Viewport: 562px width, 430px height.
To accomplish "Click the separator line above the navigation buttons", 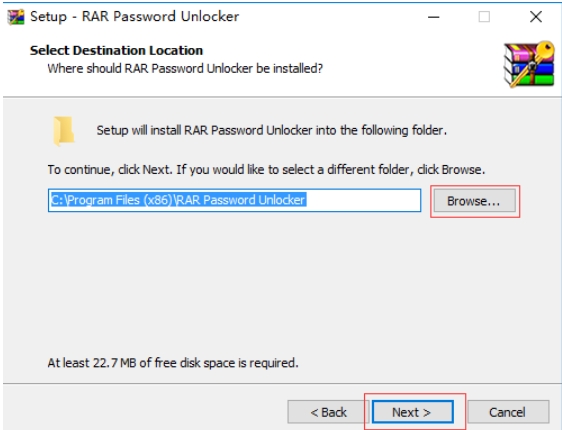I will pos(282,383).
